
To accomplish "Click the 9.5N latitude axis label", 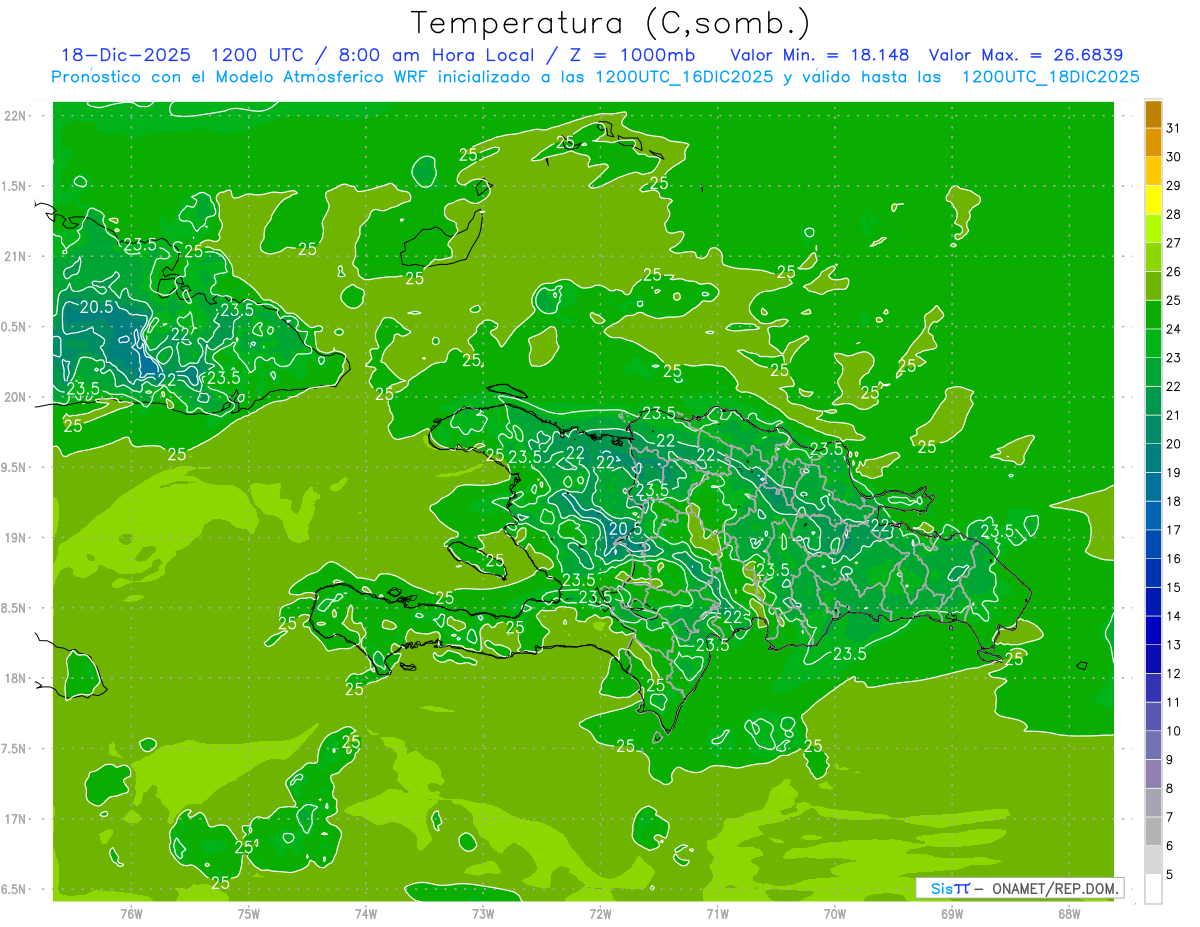I will 15,468.
